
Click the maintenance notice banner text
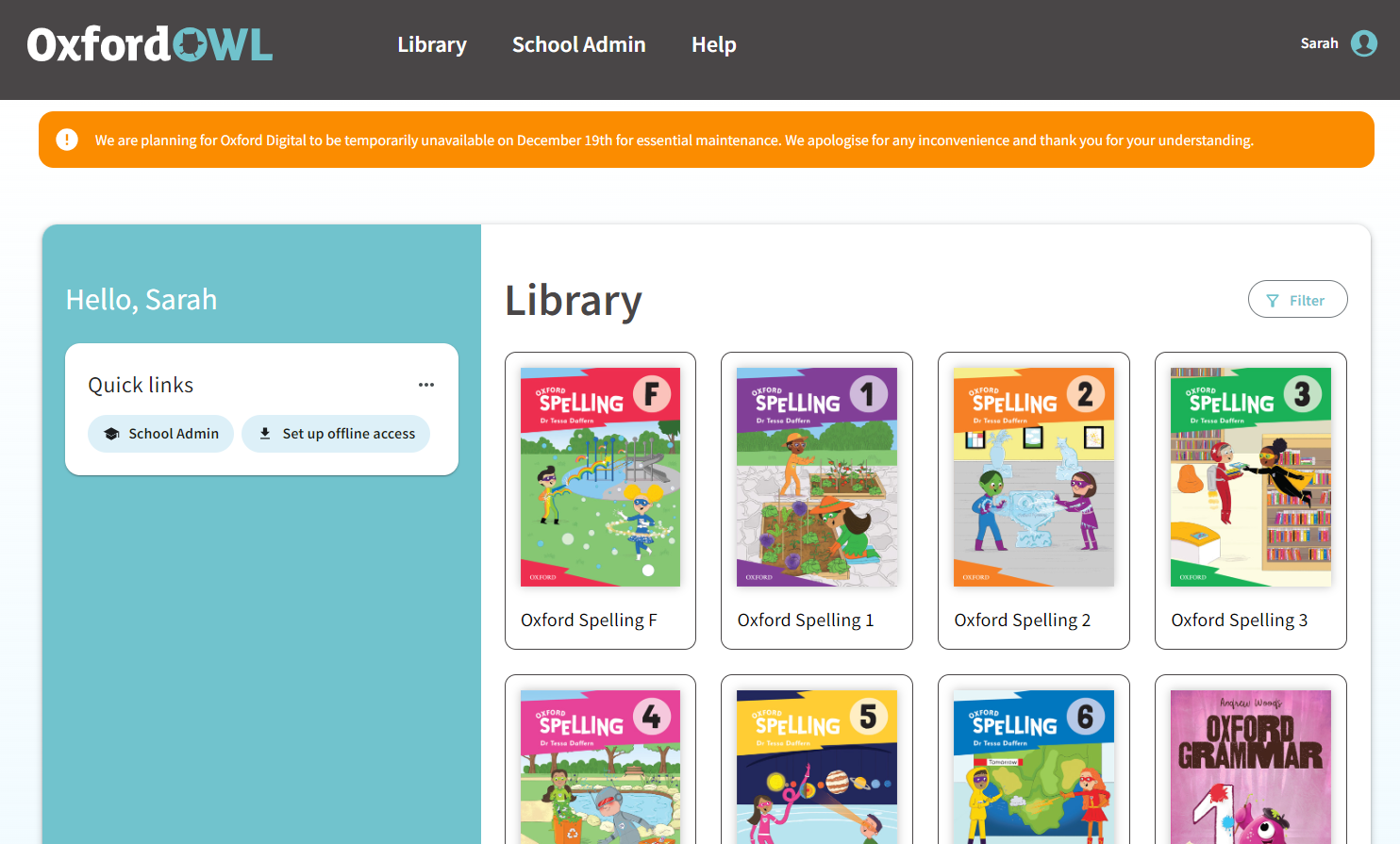pyautogui.click(x=674, y=141)
